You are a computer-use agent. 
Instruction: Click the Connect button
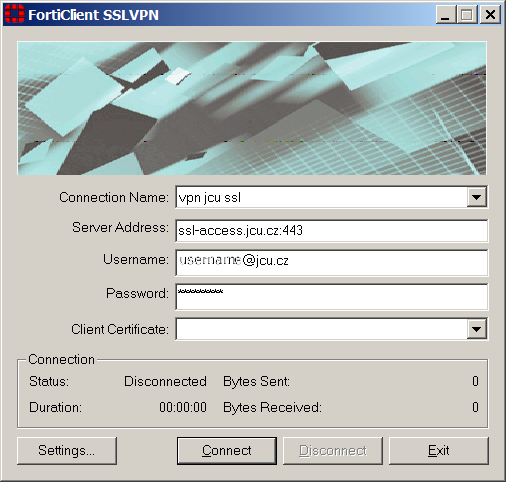point(227,451)
